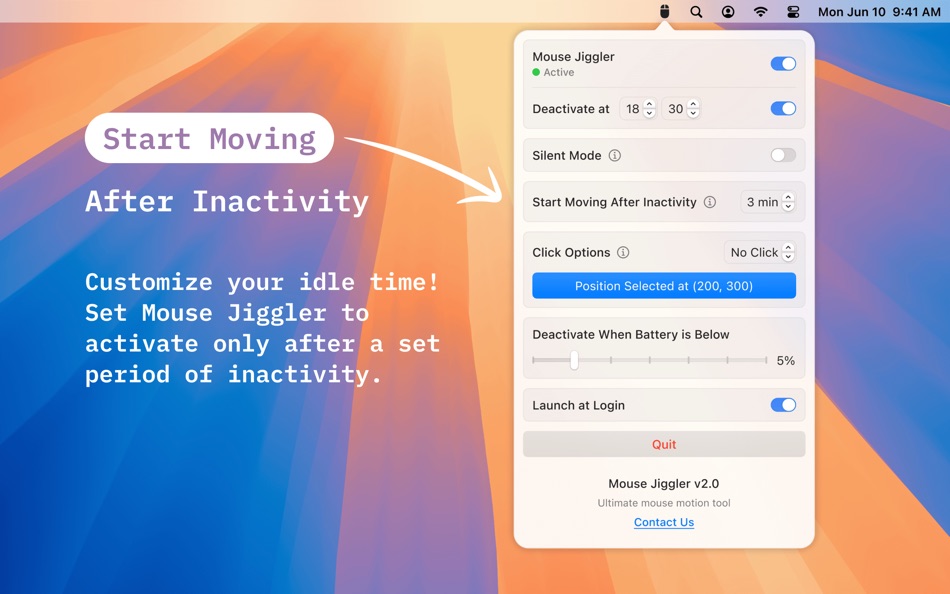Click the Silent Mode label
The width and height of the screenshot is (950, 594).
[566, 156]
